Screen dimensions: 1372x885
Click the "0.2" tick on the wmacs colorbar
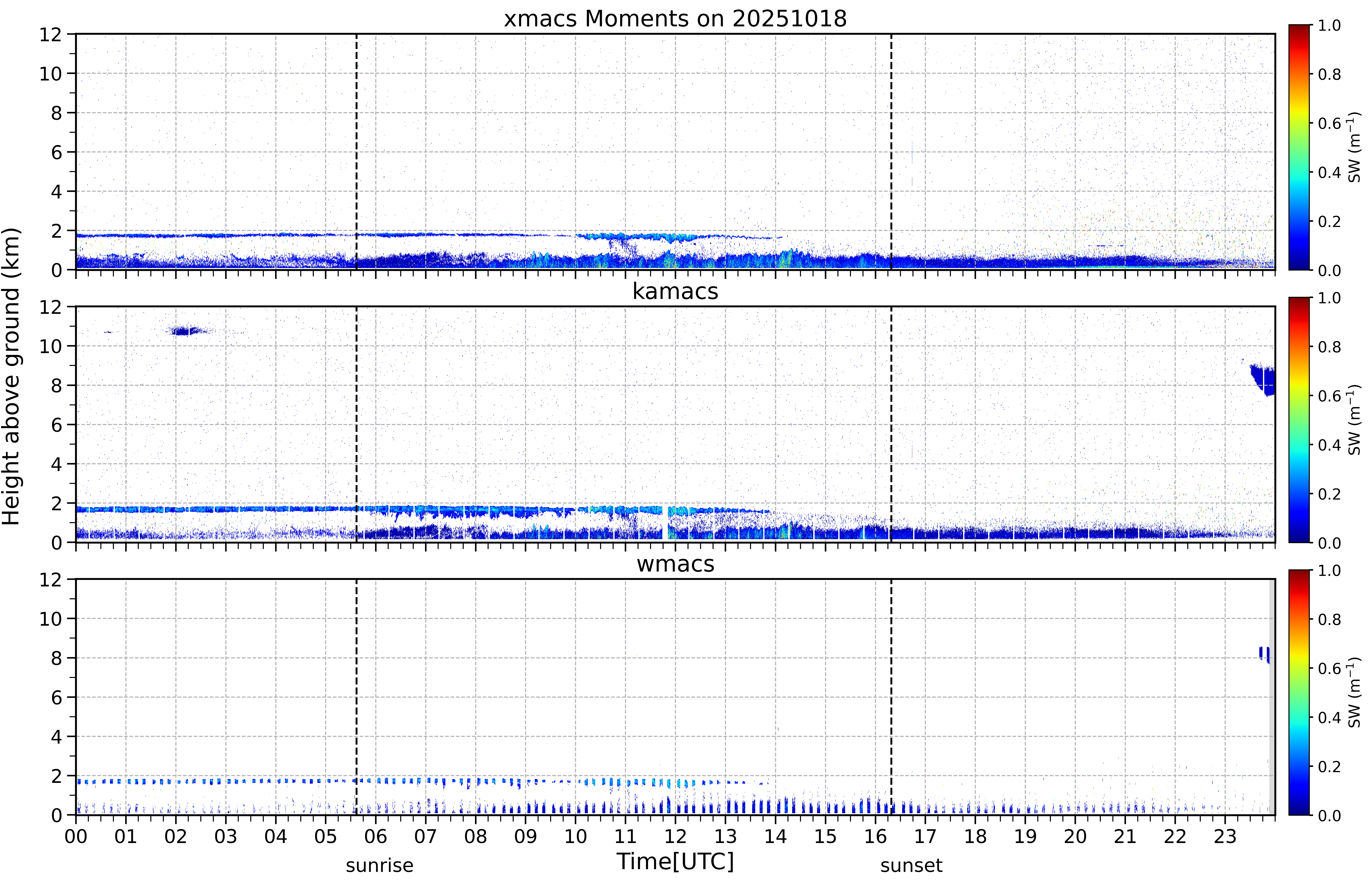[x=1329, y=767]
